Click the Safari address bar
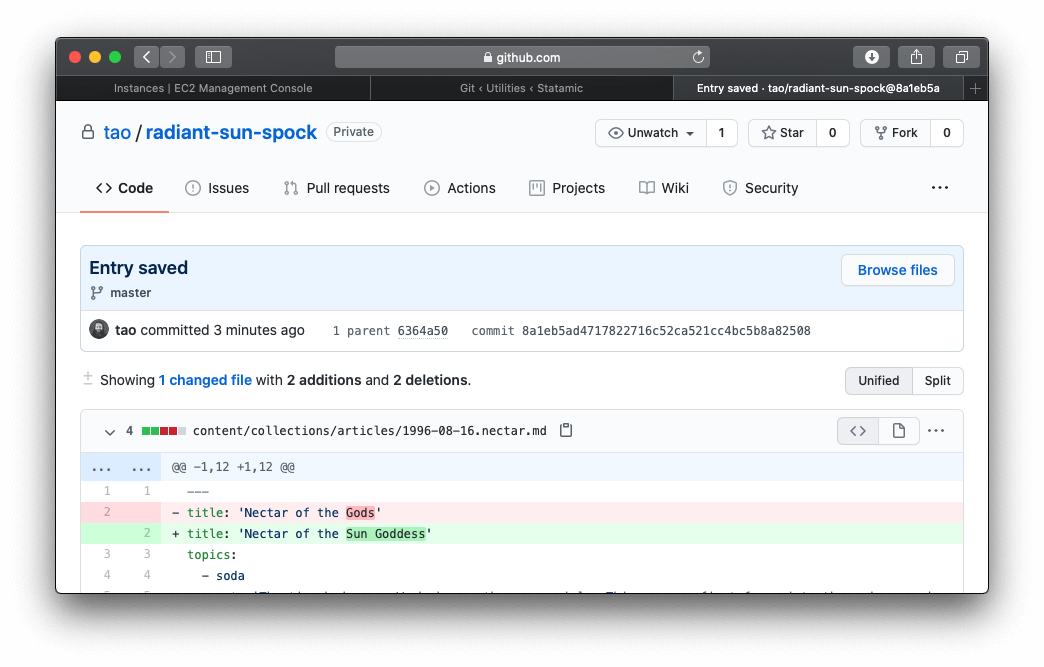This screenshot has width=1044, height=667. [521, 56]
